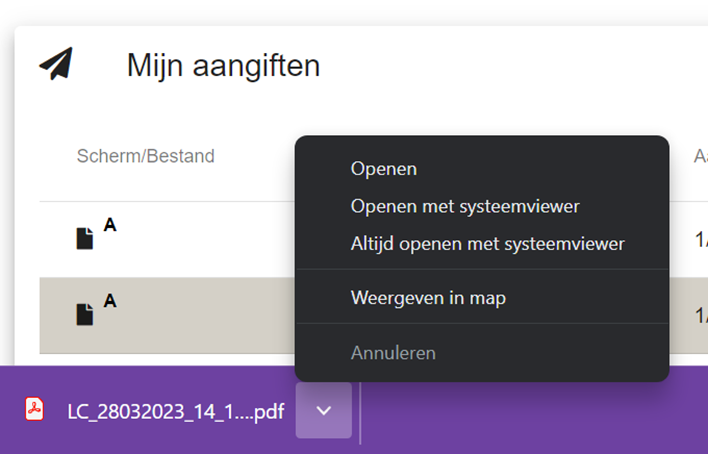Click the A label in the first row
708x454 pixels.
tap(110, 225)
